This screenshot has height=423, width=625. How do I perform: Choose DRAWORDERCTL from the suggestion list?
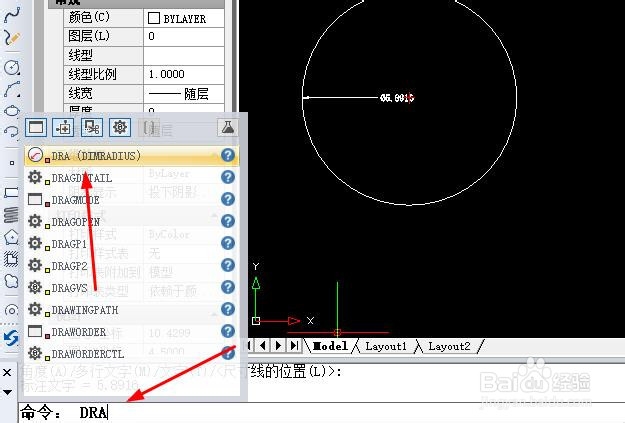click(x=132, y=353)
